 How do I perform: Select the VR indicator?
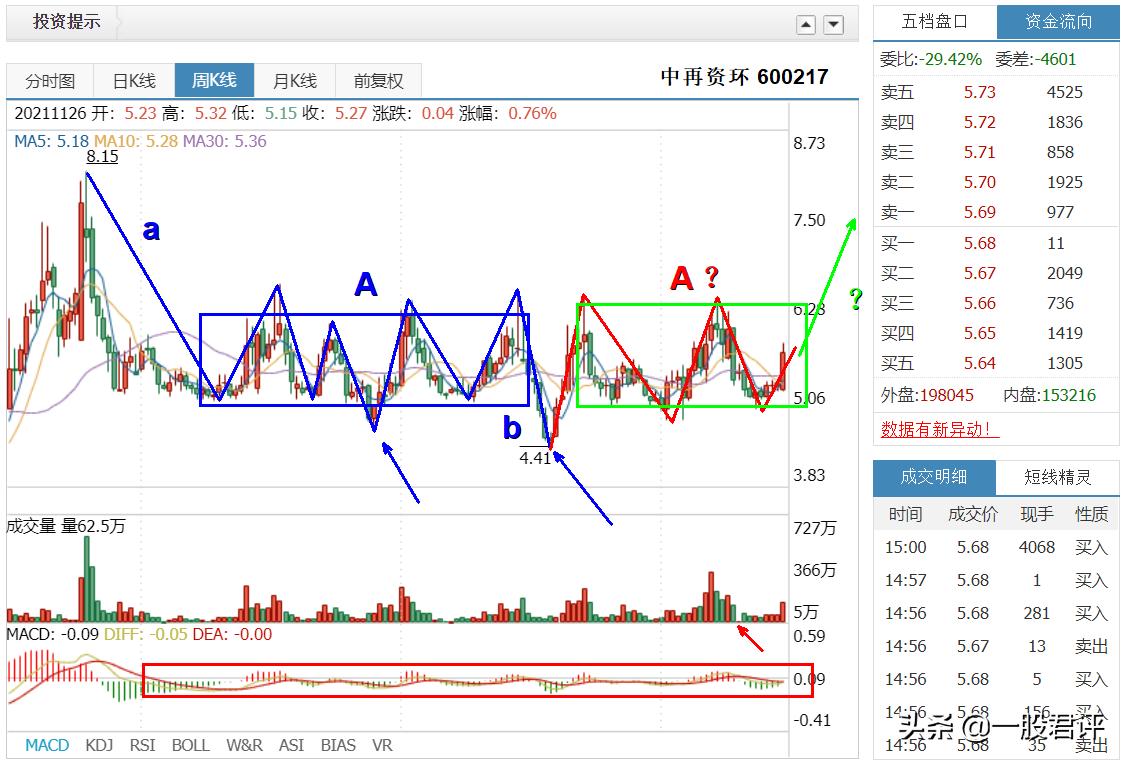[382, 745]
